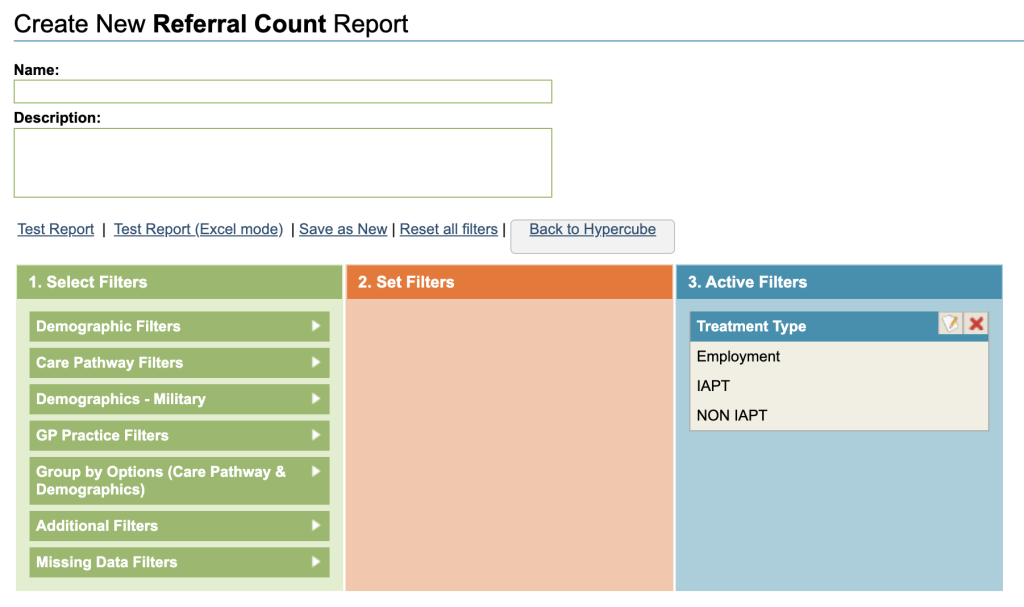Remove Treatment Type filter with red X
The width and height of the screenshot is (1024, 607).
(x=976, y=324)
